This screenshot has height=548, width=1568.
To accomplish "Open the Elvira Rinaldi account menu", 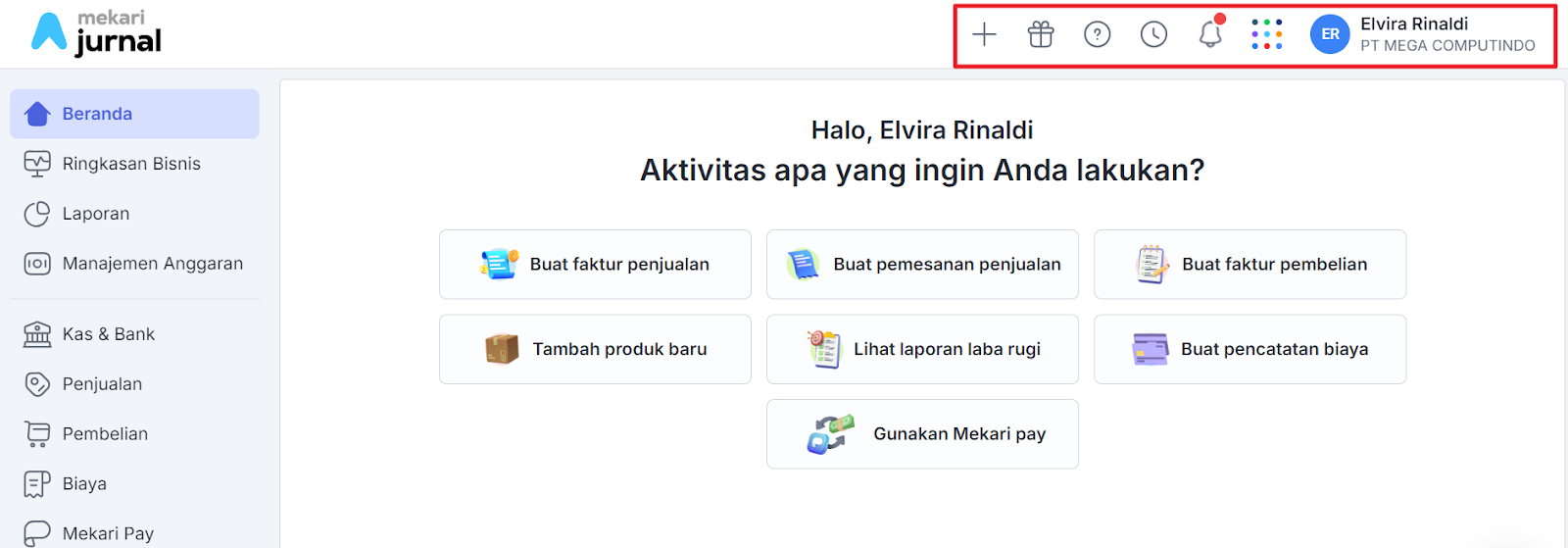I will [x=1424, y=34].
